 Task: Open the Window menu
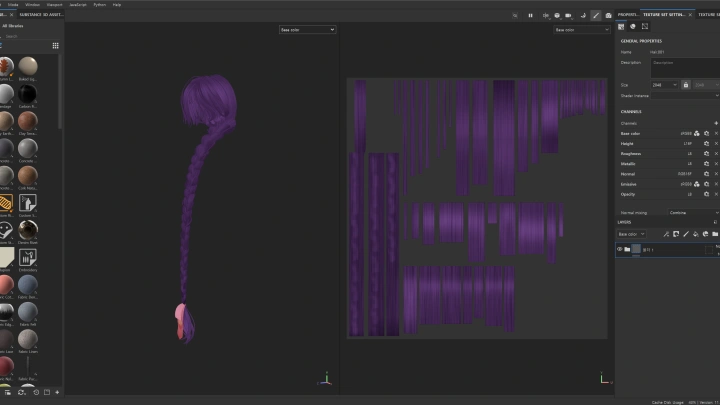coord(32,5)
